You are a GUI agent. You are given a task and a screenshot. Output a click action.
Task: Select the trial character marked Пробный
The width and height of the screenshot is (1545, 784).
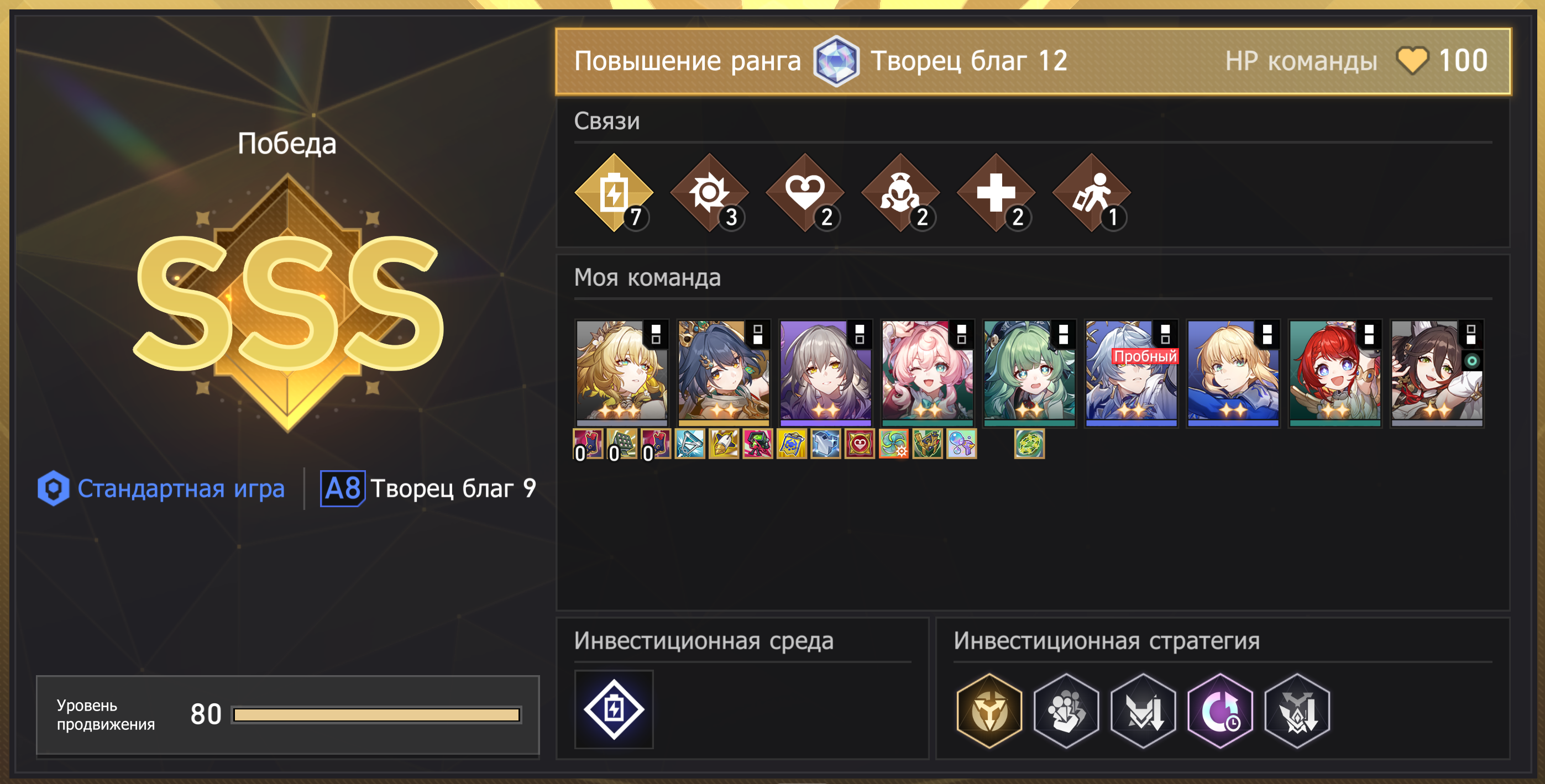coord(1131,373)
